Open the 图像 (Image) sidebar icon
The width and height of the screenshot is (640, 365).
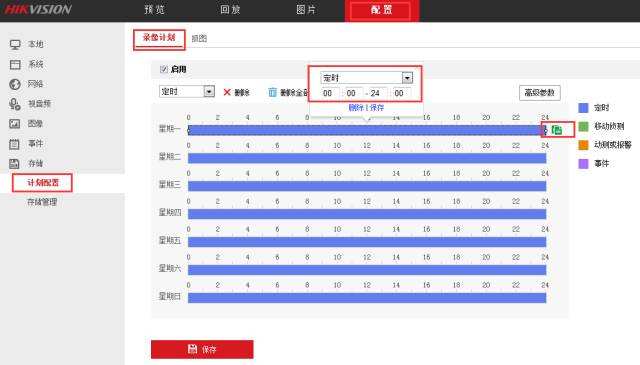[15, 124]
